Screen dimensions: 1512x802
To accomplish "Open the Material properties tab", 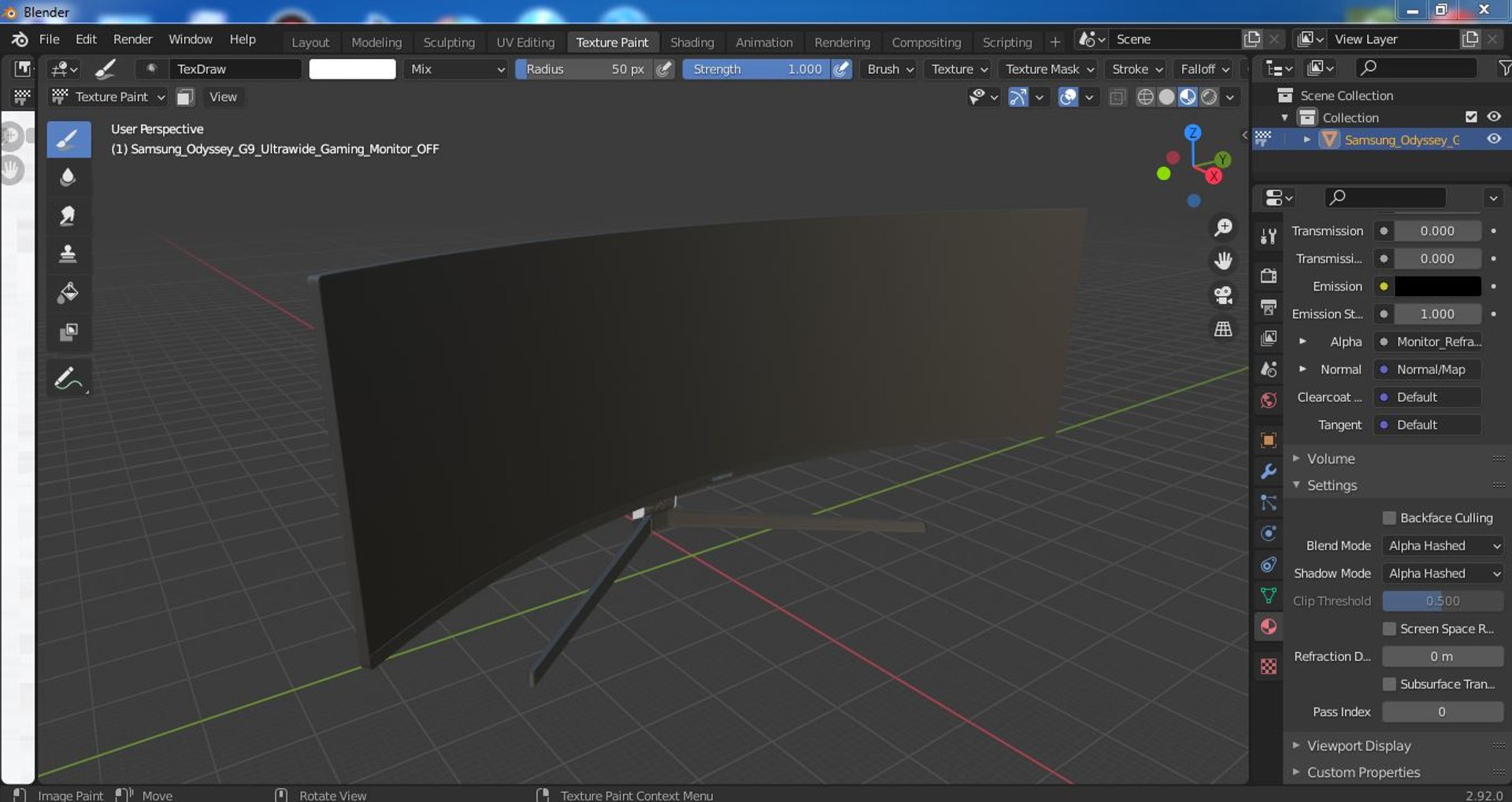I will 1268,627.
